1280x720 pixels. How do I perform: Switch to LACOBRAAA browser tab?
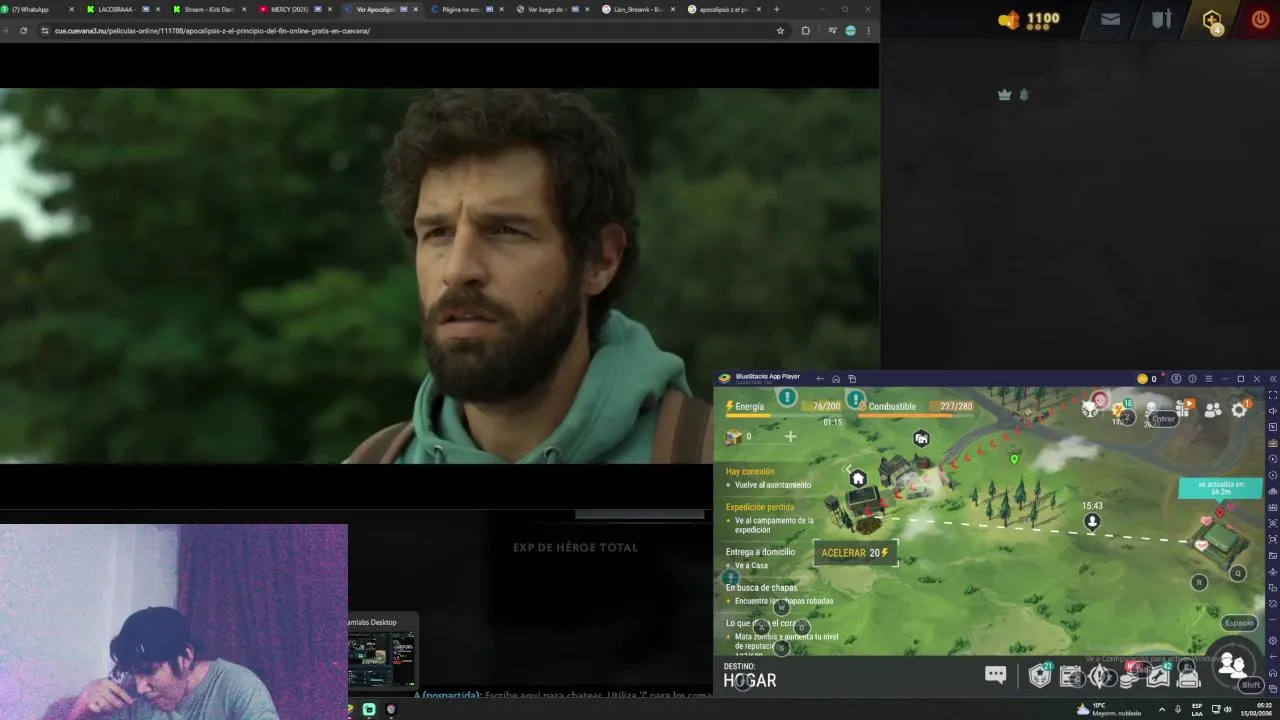[x=124, y=9]
